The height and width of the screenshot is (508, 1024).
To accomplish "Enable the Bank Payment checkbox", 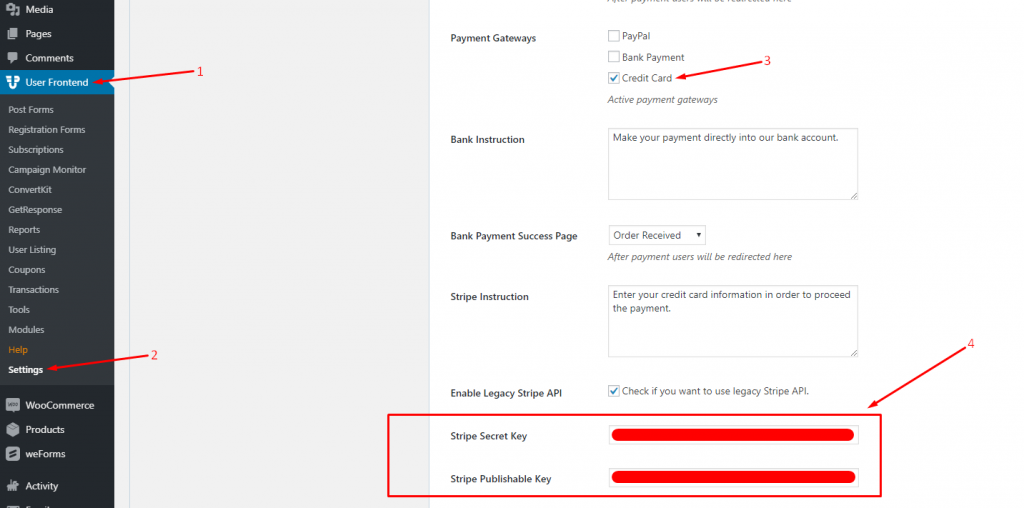I will [613, 57].
